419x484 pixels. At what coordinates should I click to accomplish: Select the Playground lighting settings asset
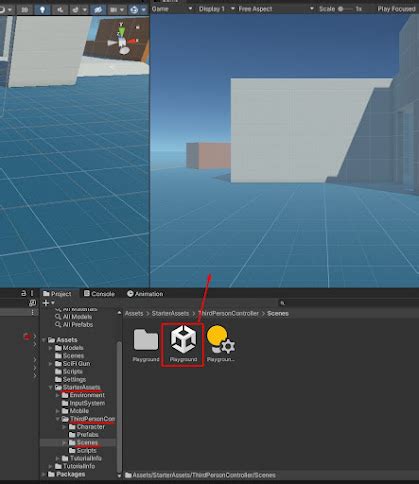click(221, 344)
